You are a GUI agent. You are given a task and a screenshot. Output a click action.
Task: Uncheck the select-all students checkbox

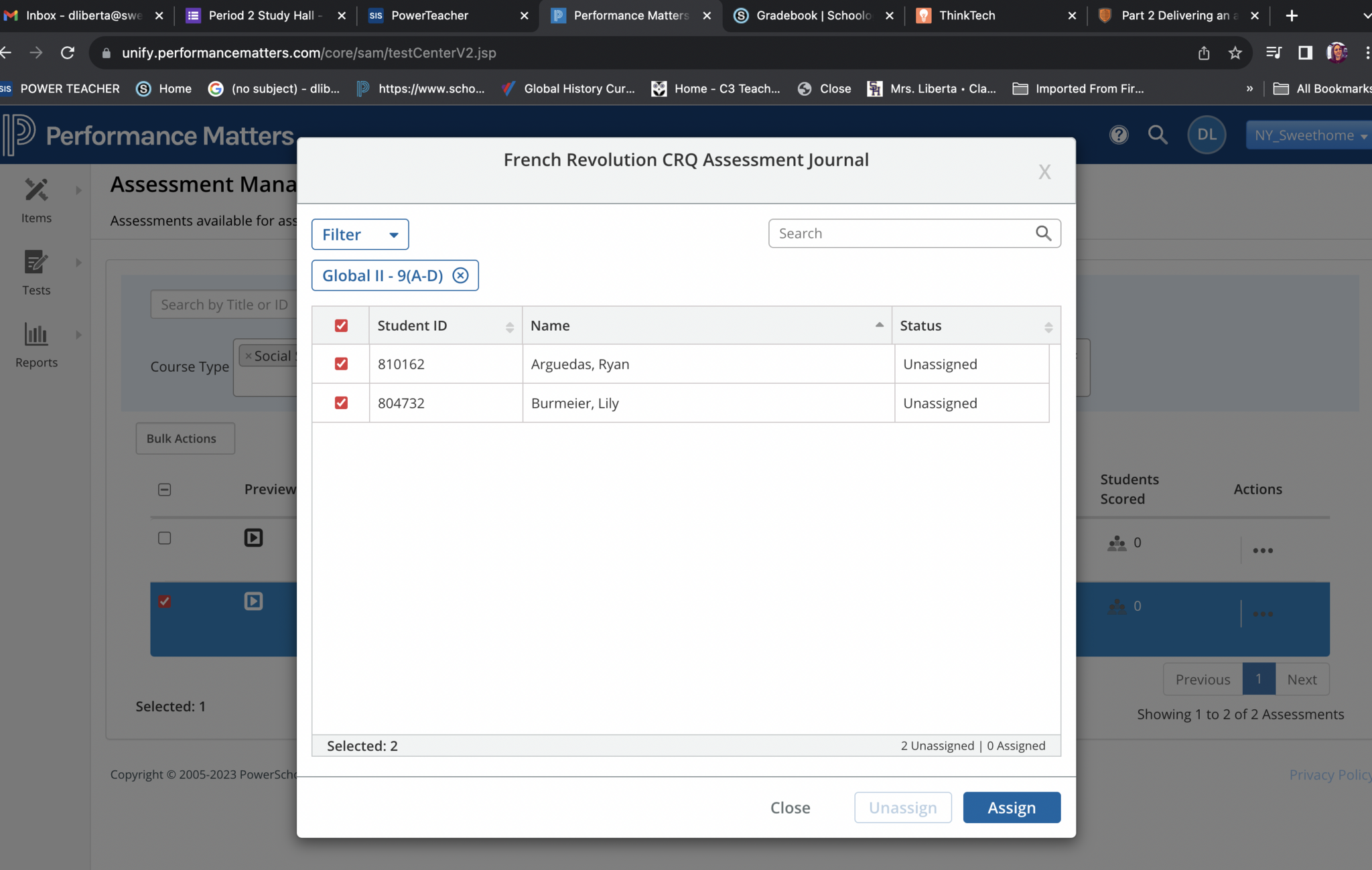341,325
